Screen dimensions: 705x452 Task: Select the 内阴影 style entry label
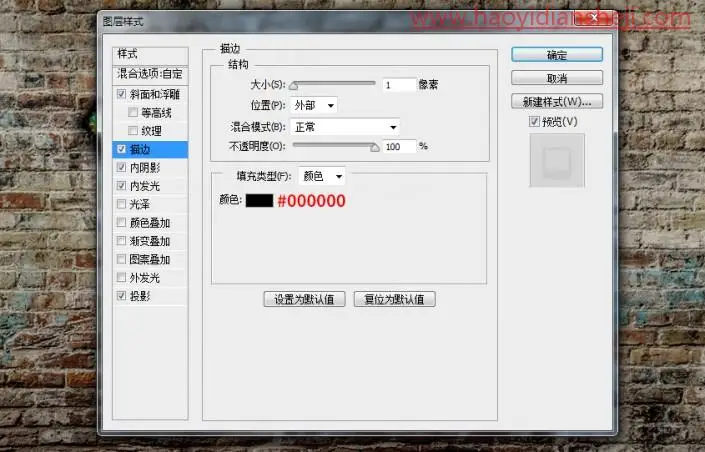[145, 168]
